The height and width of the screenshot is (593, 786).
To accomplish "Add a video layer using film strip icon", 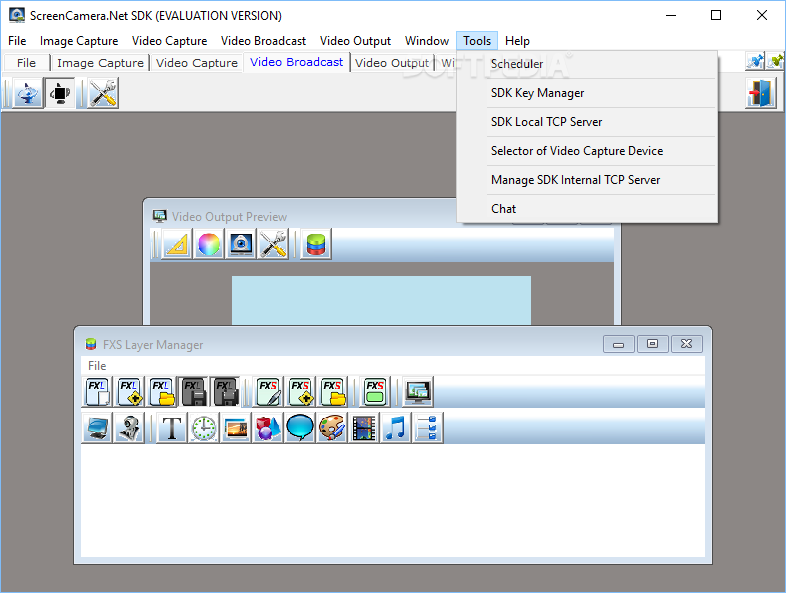I will (364, 428).
